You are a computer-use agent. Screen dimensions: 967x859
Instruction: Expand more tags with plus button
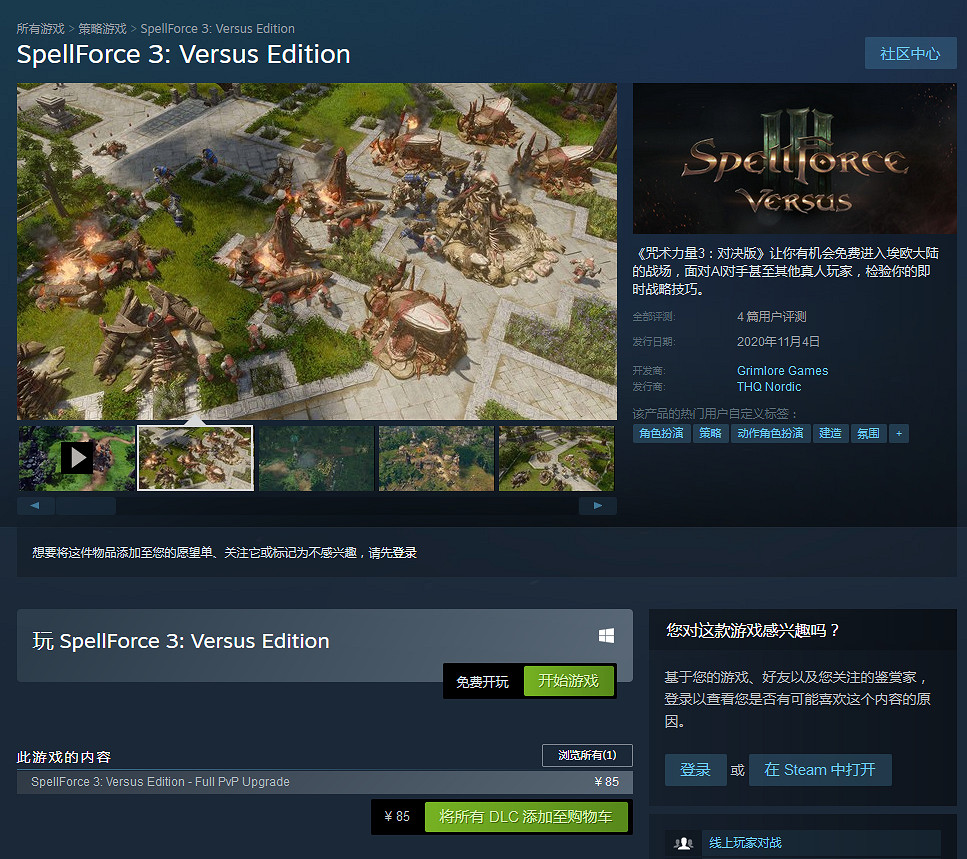pyautogui.click(x=898, y=433)
